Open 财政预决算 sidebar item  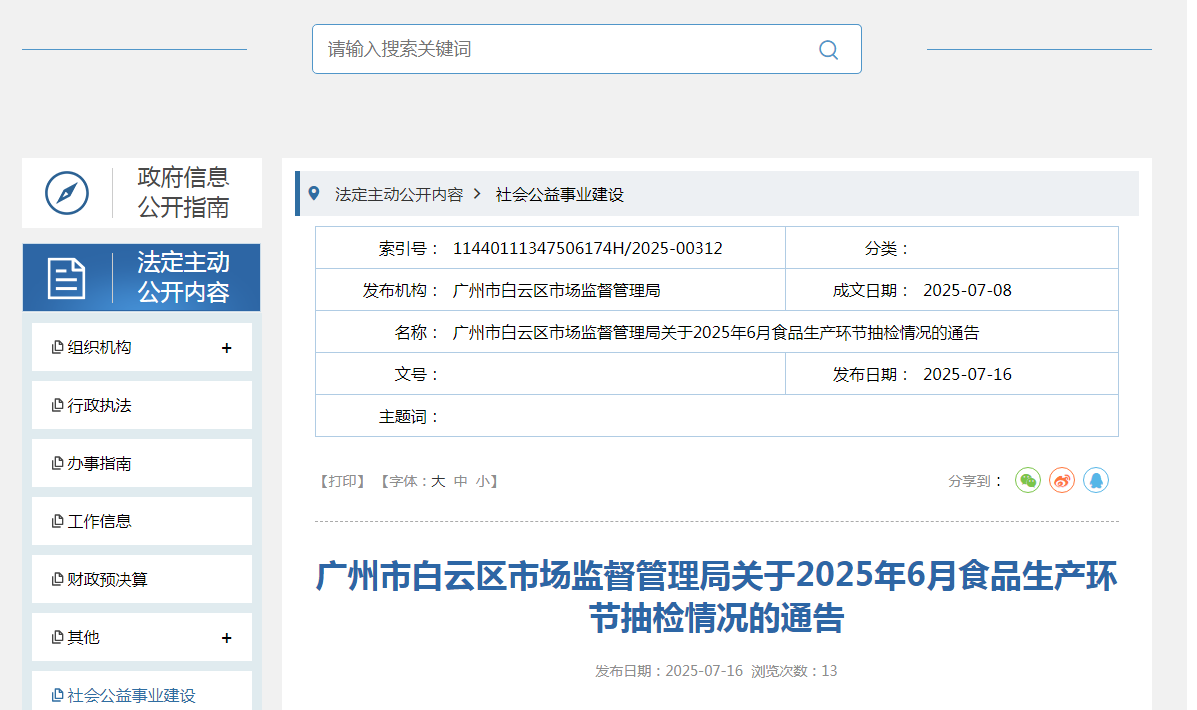click(x=142, y=579)
